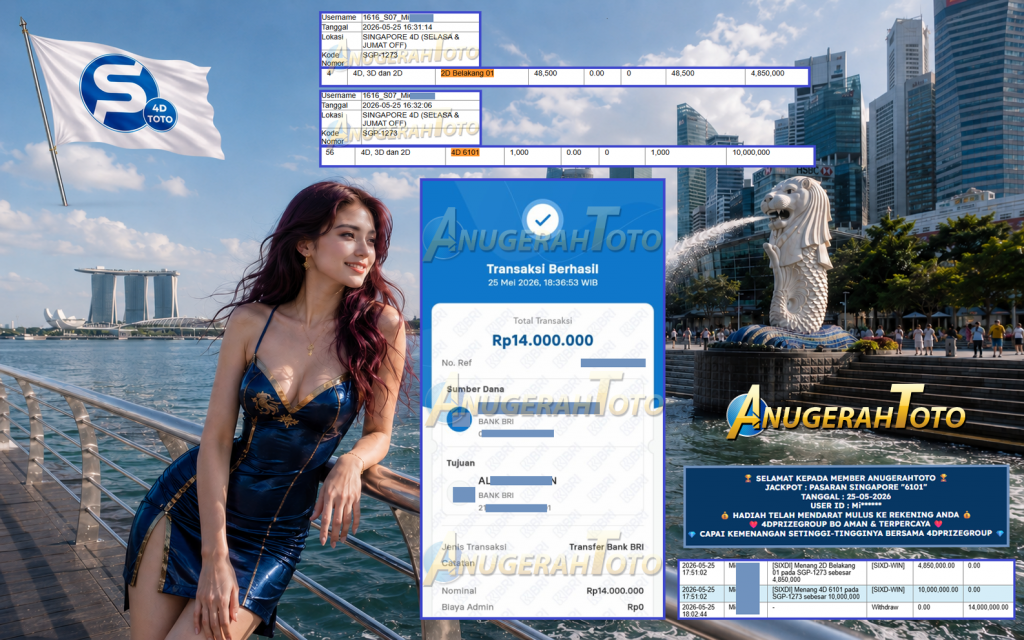This screenshot has height=640, width=1024.
Task: Click the "Menang 2D Belakang 01" description cell
Action: 814,573
